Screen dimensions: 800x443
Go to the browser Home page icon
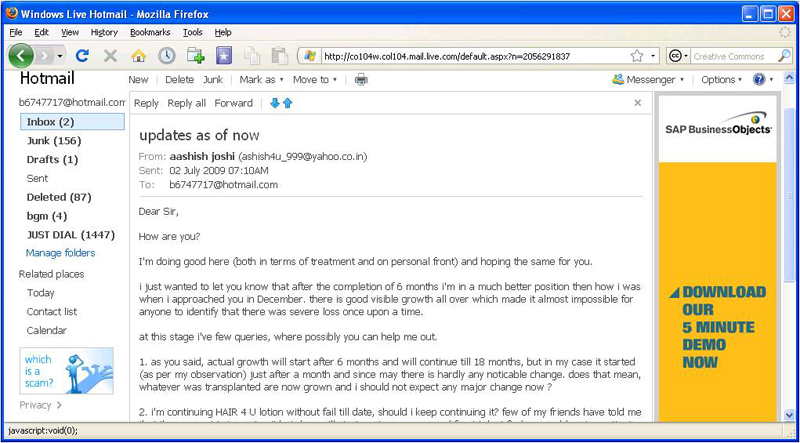pos(138,56)
